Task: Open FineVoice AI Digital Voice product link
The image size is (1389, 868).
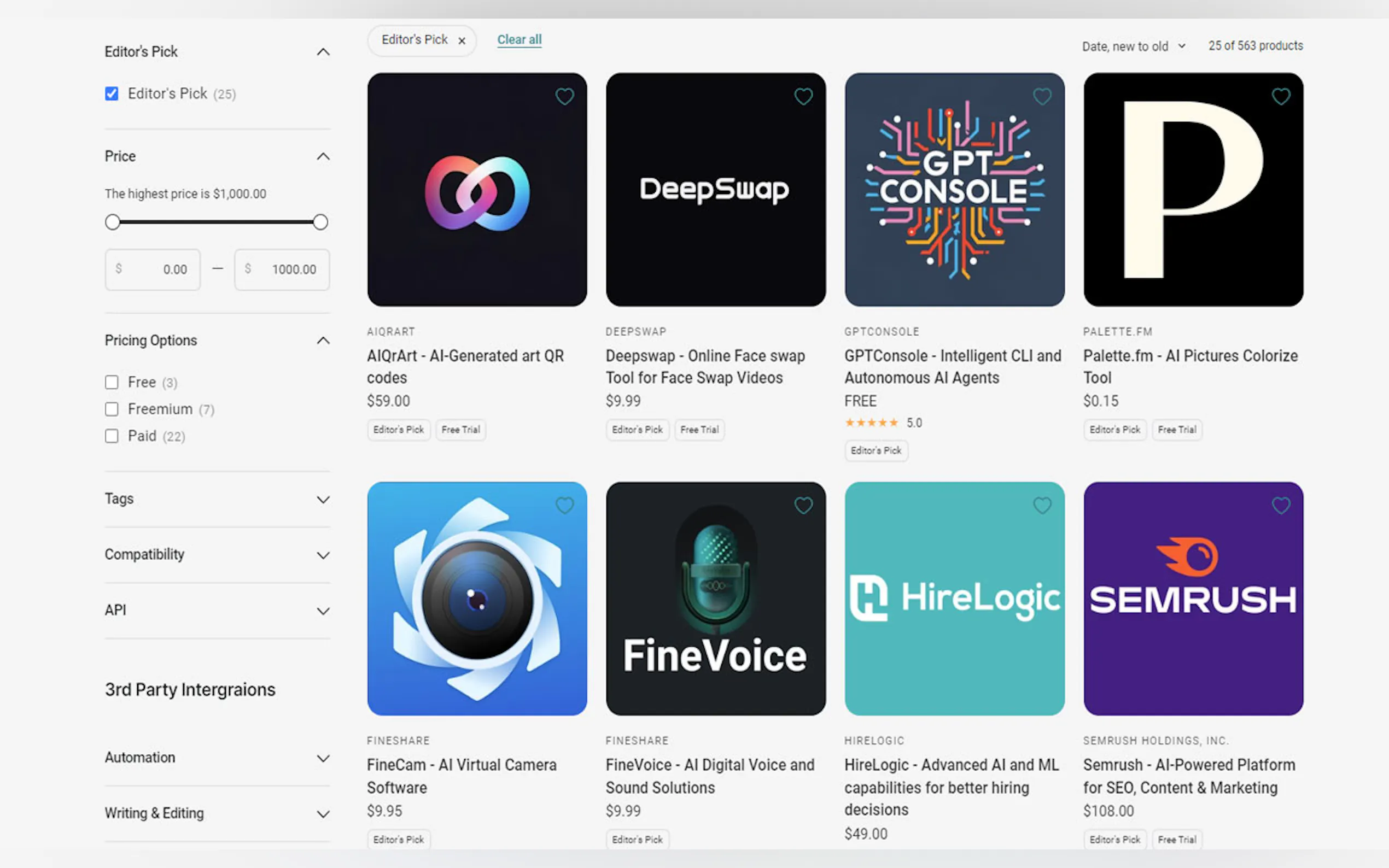Action: click(710, 776)
